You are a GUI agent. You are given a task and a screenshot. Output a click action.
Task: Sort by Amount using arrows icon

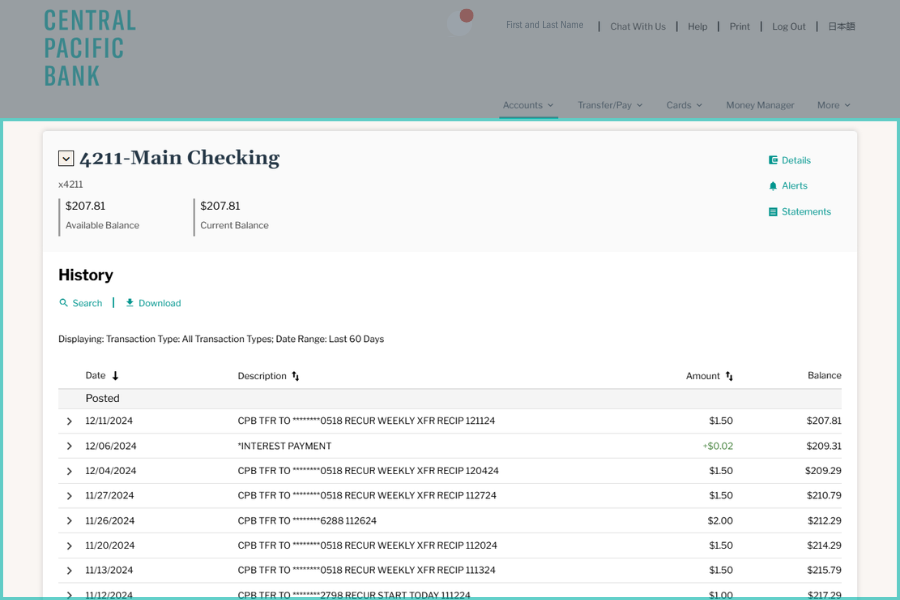point(729,376)
